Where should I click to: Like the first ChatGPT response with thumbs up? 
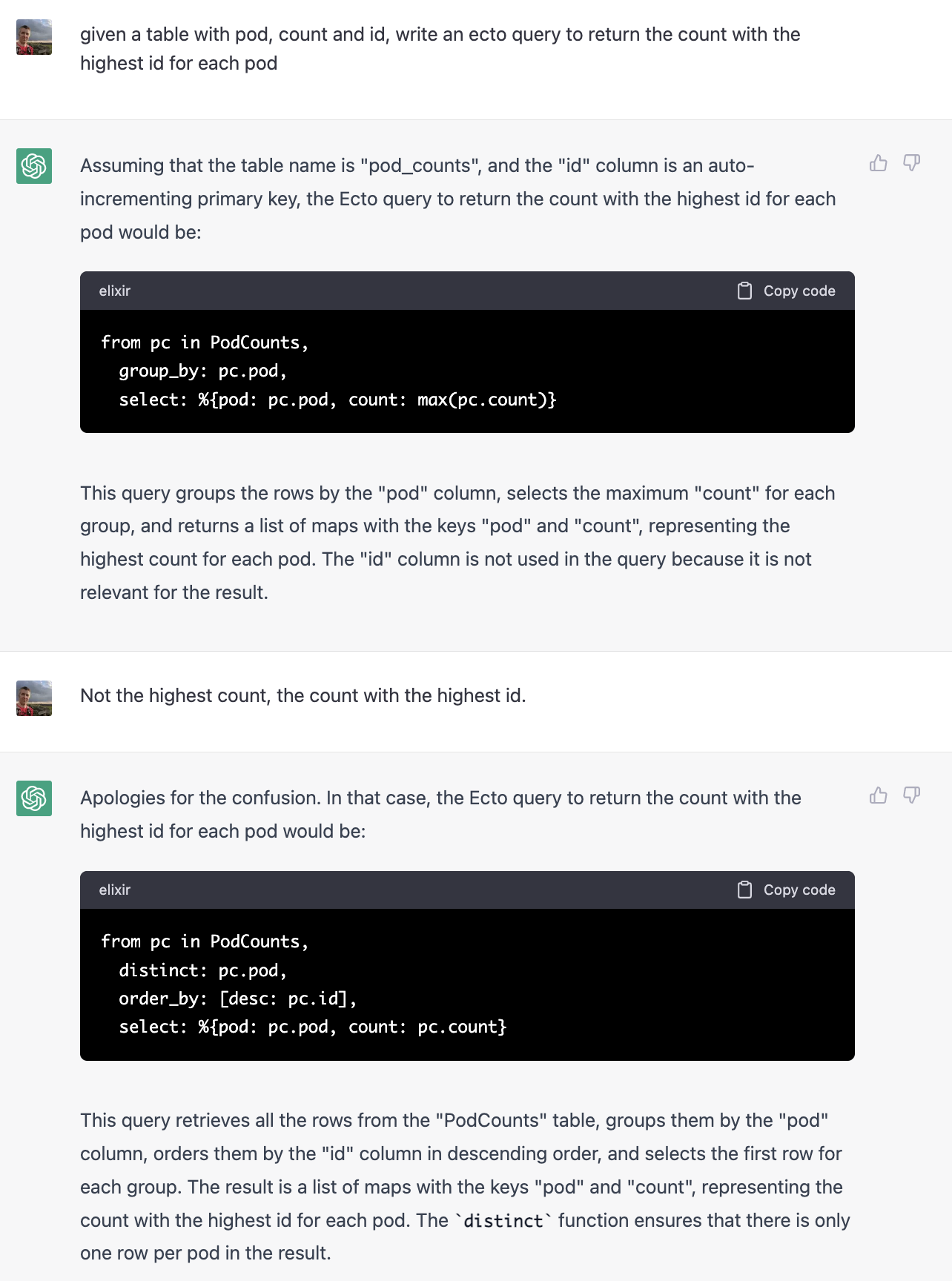pos(879,163)
